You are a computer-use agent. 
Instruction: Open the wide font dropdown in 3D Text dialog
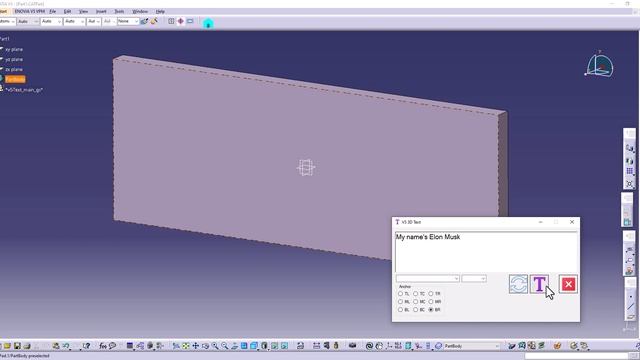[x=428, y=279]
